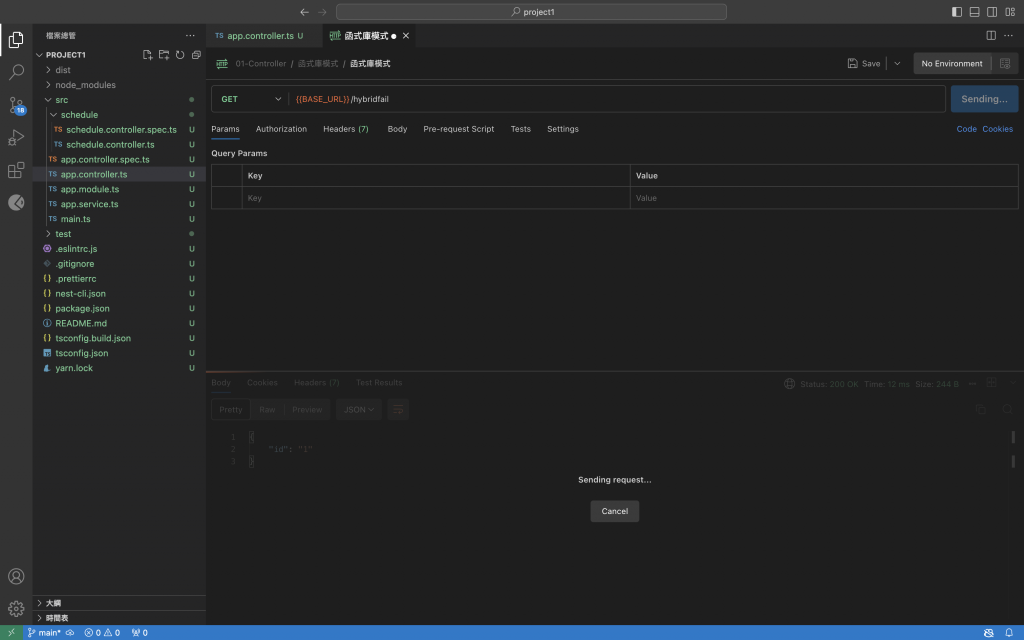Image resolution: width=1024 pixels, height=640 pixels.
Task: Open the Code link
Action: [x=966, y=129]
